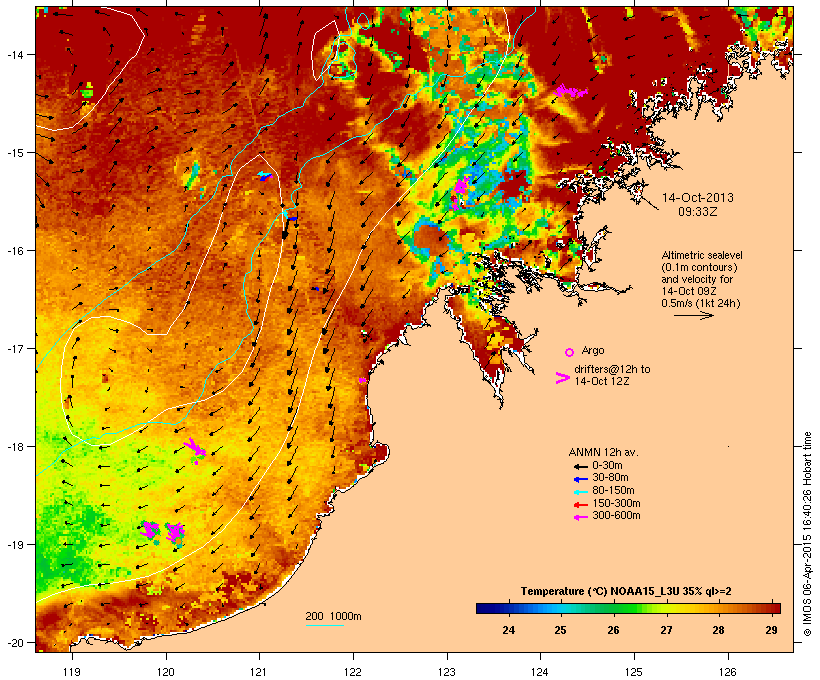The height and width of the screenshot is (680, 820).
Task: Click the blue 30-80m legend arrow
Action: pyautogui.click(x=580, y=479)
